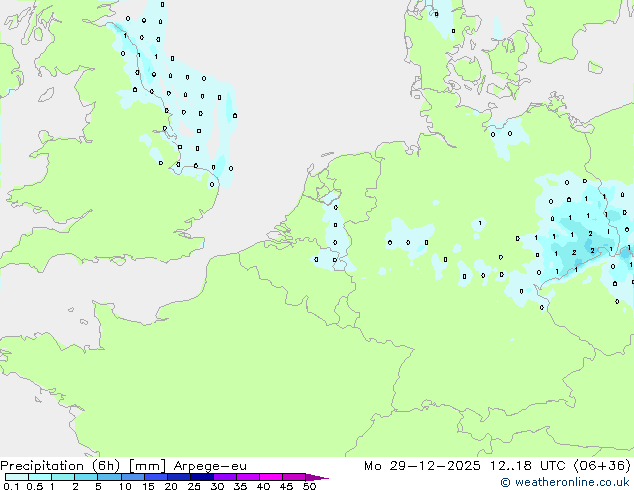
Task: Click the date "Mo 29-12-2025"
Action: pos(423,466)
